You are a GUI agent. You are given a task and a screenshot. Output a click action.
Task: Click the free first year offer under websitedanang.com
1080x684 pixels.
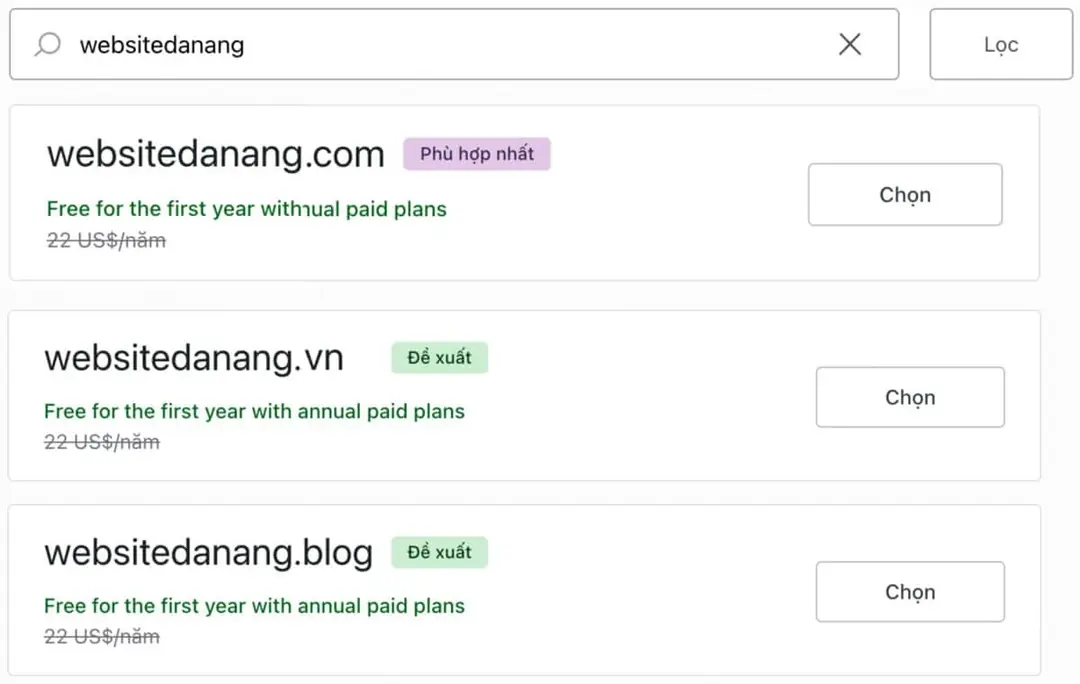point(246,209)
